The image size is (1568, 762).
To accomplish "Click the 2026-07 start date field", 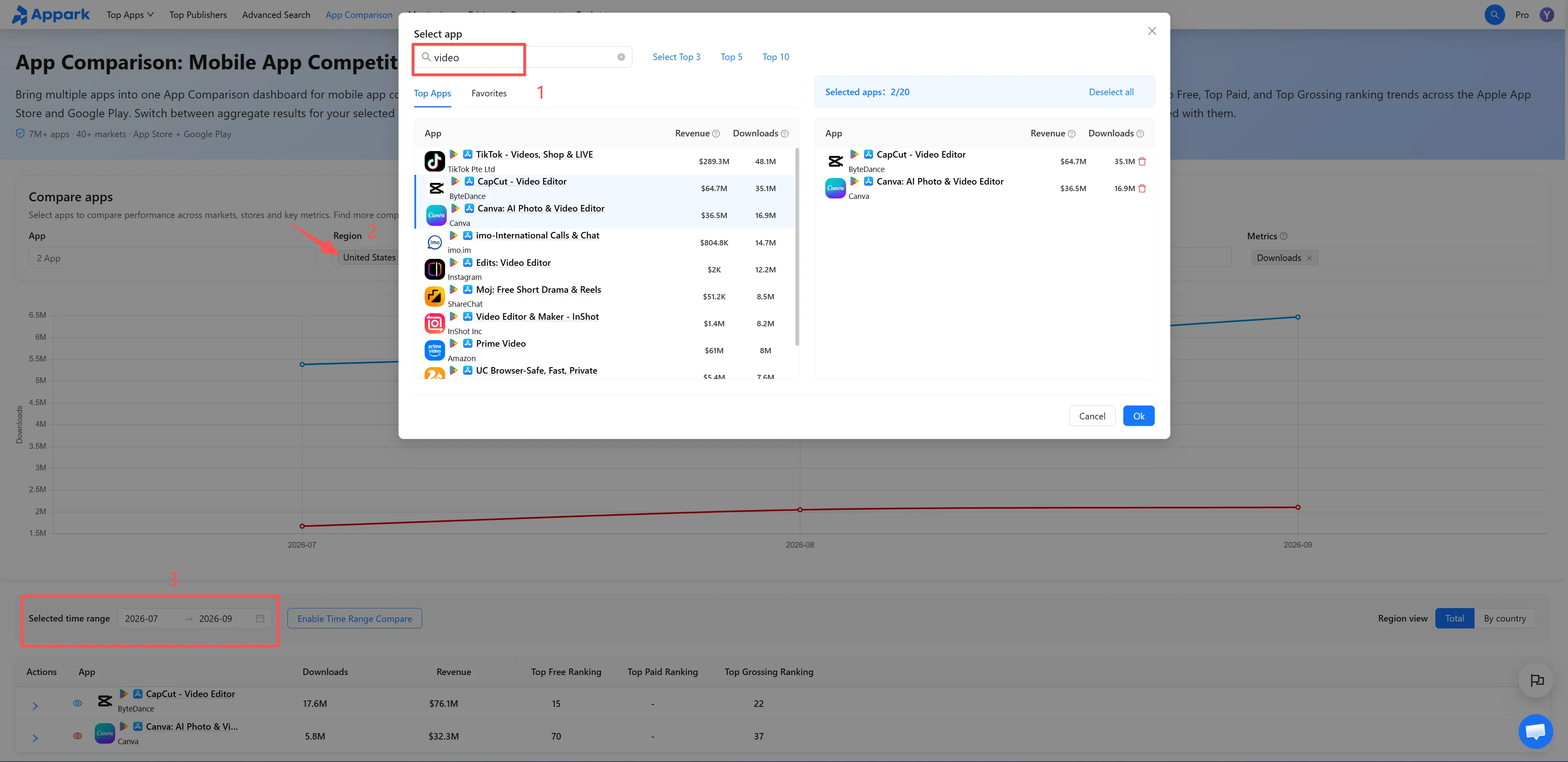I will (141, 618).
